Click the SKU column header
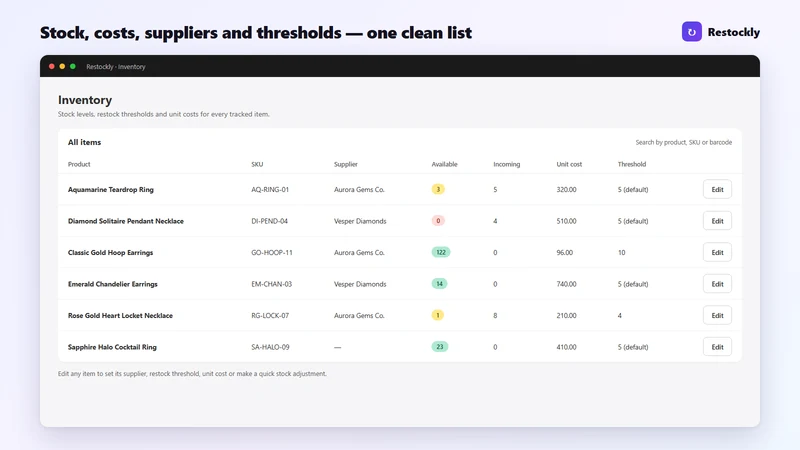This screenshot has height=450, width=800. pos(257,164)
